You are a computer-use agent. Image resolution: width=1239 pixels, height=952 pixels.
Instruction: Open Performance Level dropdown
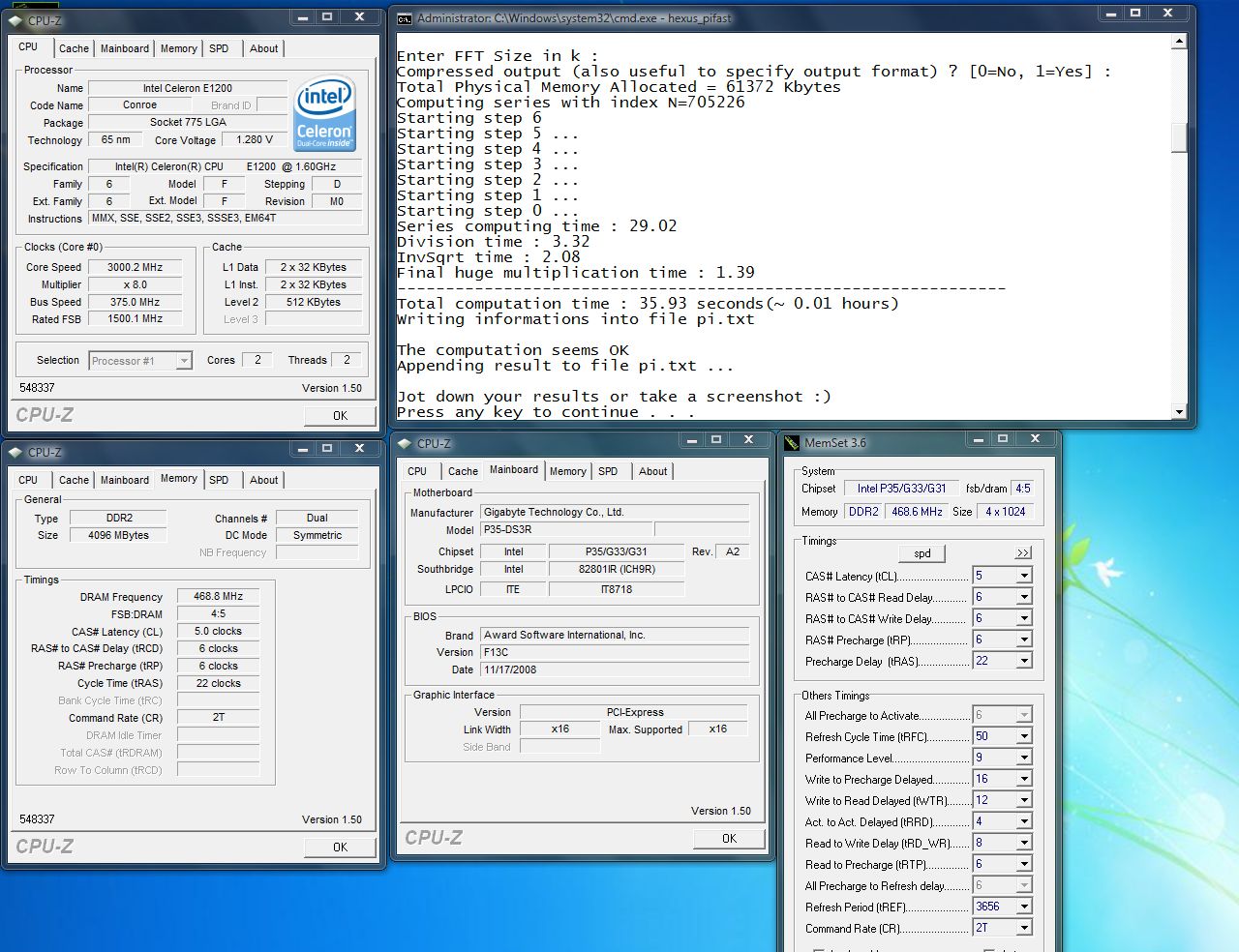click(x=1023, y=758)
